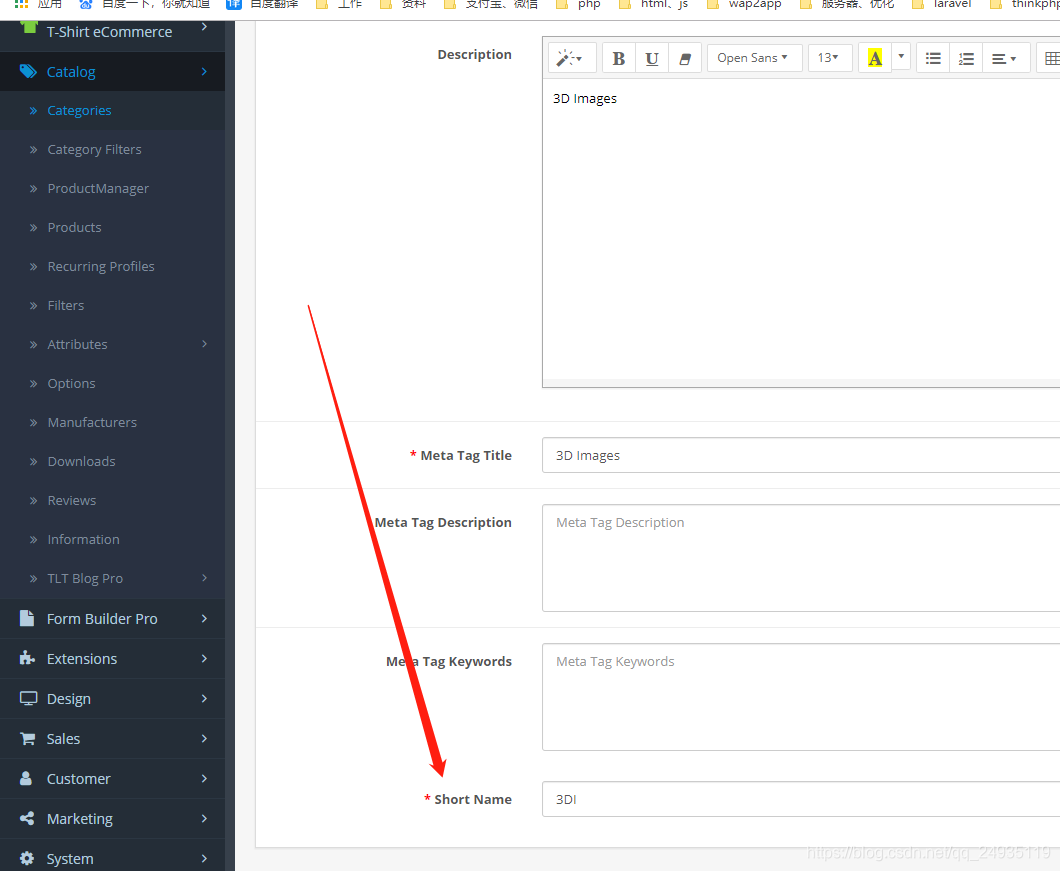The width and height of the screenshot is (1060, 871).
Task: Insert a numbered list
Action: click(966, 57)
